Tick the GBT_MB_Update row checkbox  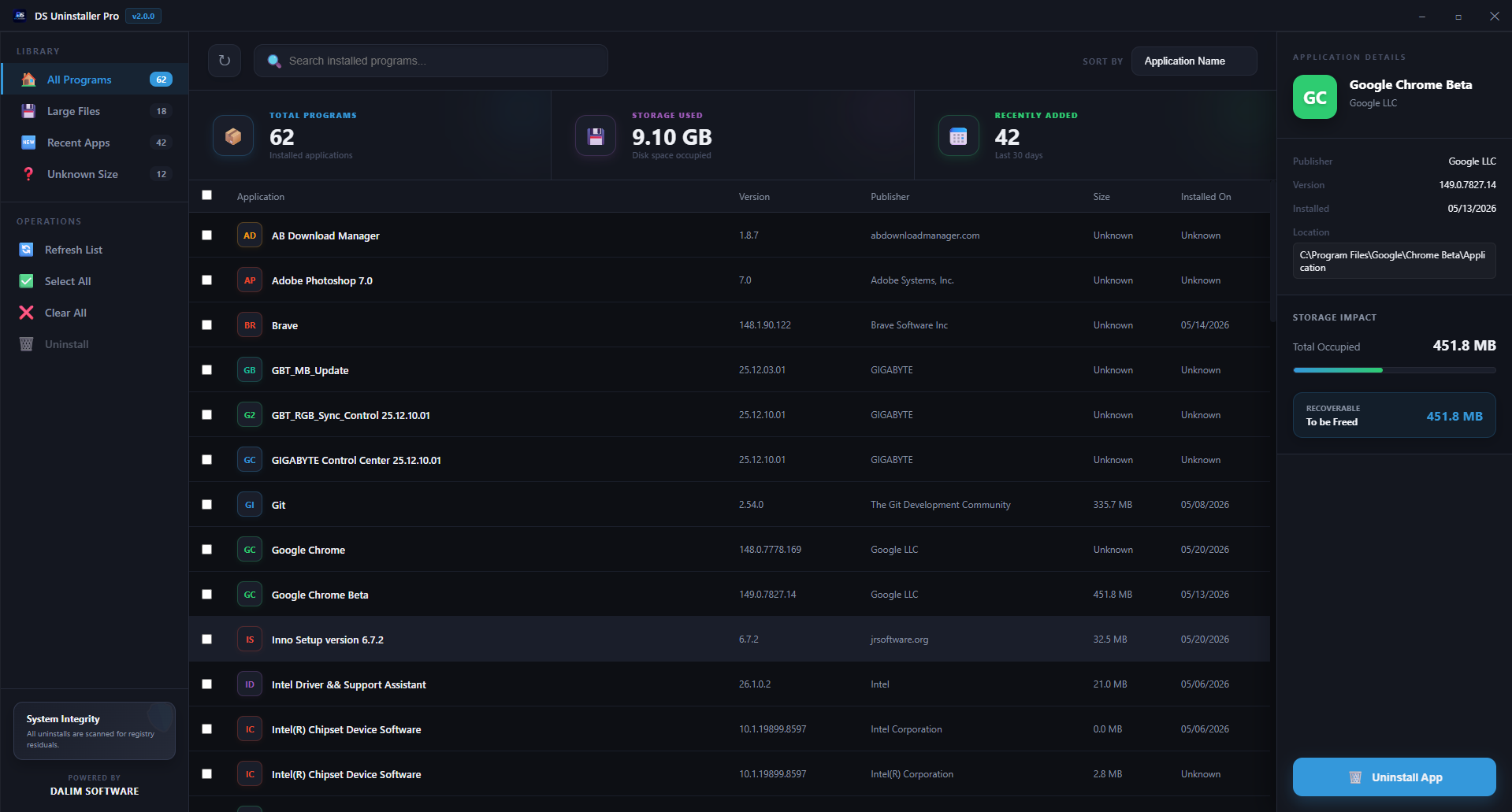[x=207, y=370]
